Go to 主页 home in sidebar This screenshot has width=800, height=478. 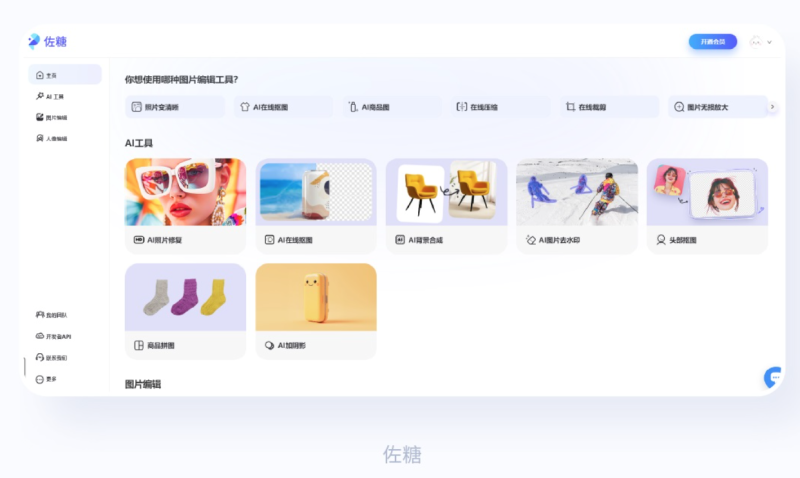coord(65,74)
